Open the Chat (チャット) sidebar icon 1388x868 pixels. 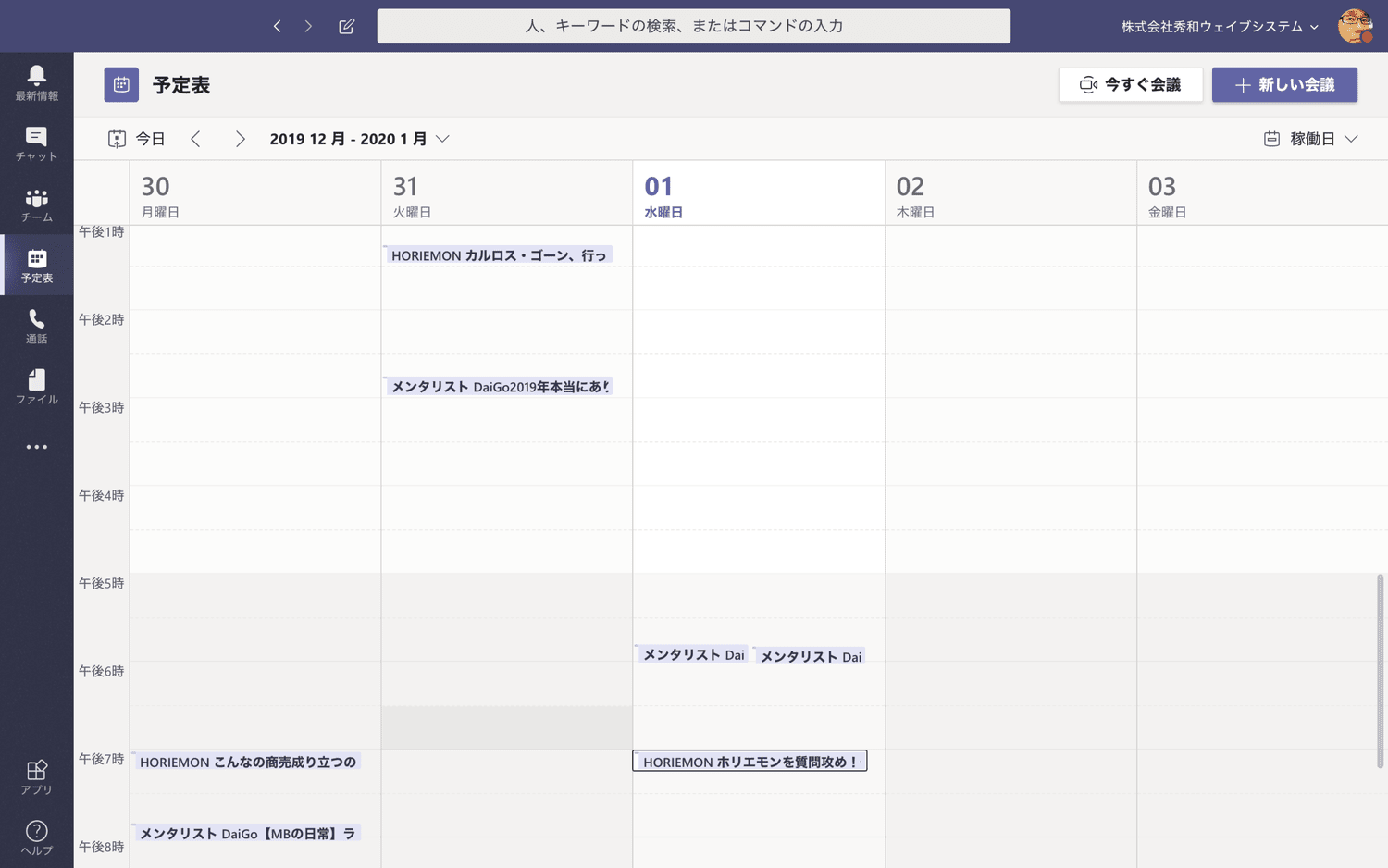pos(36,143)
